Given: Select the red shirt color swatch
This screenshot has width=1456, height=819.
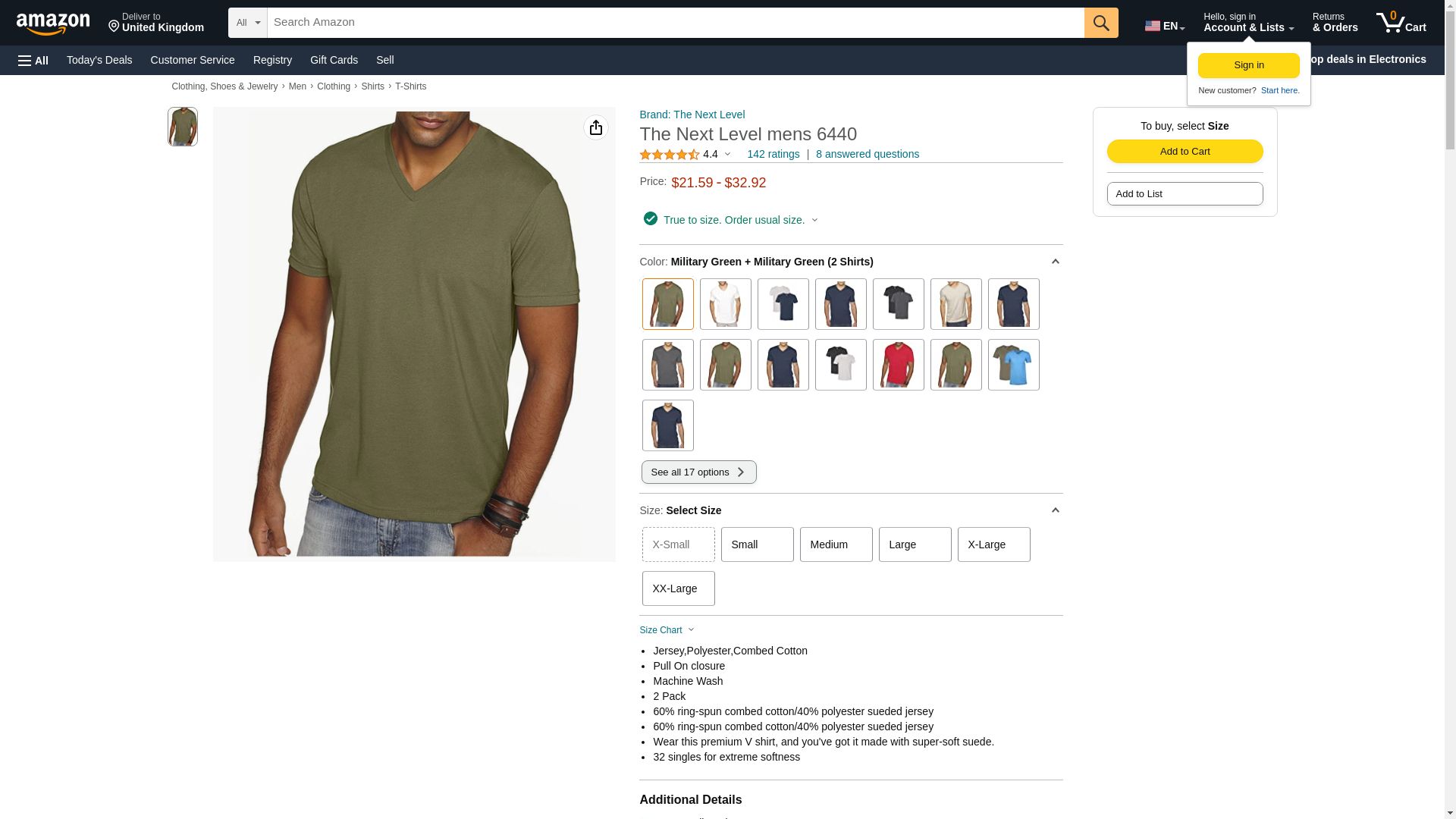Looking at the screenshot, I should pos(898,365).
